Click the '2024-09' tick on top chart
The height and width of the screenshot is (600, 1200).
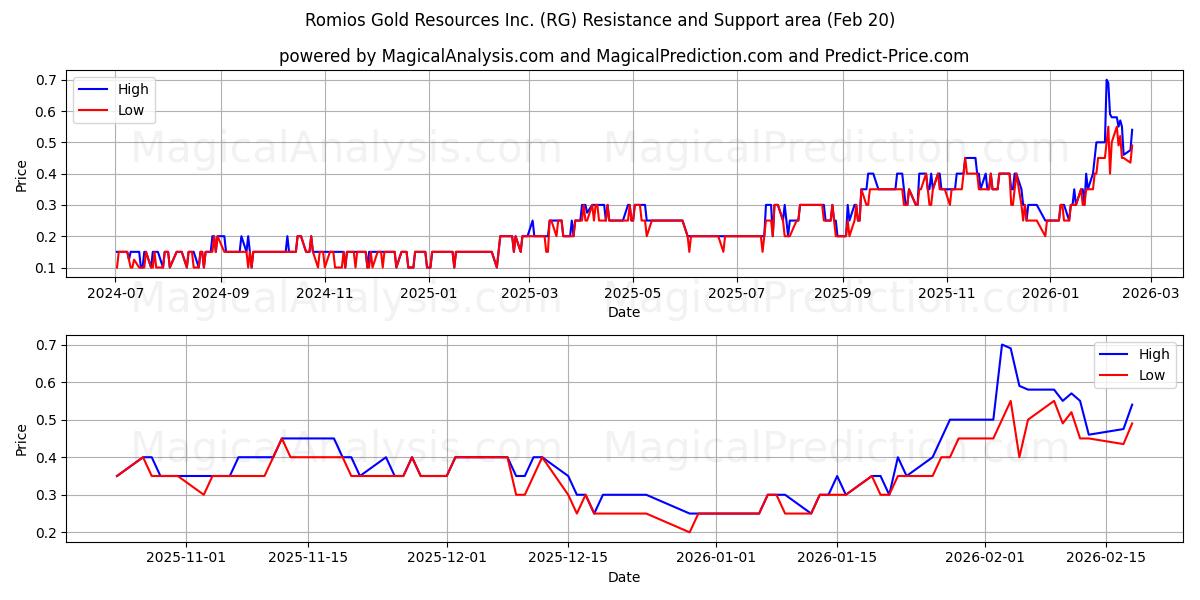coord(220,293)
